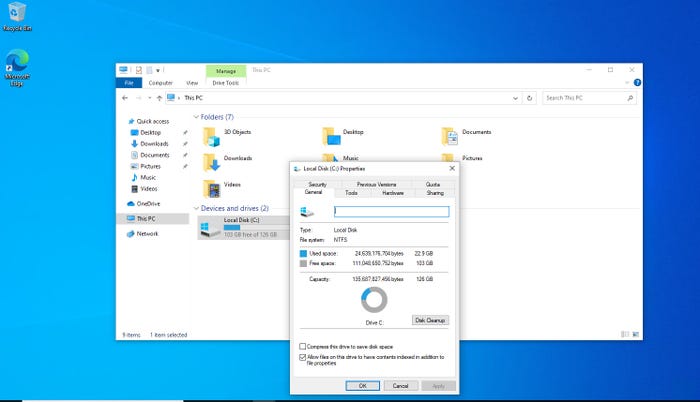Viewport: 700px width, 402px height.
Task: Select the Desktop folder icon in Folders
Action: tap(331, 136)
